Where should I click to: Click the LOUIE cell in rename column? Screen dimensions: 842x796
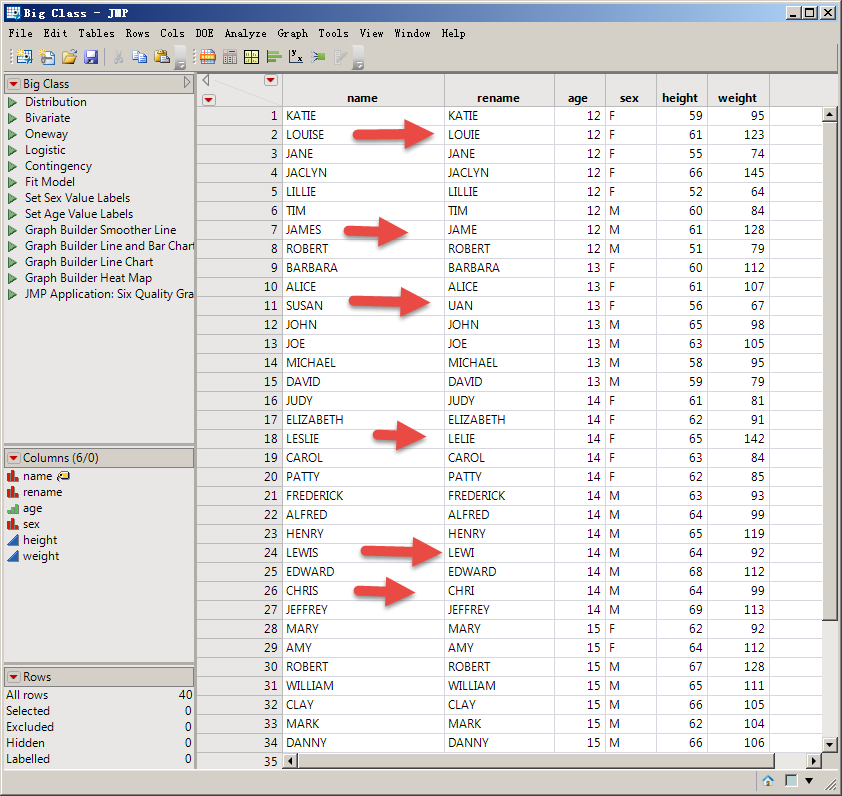(x=464, y=135)
